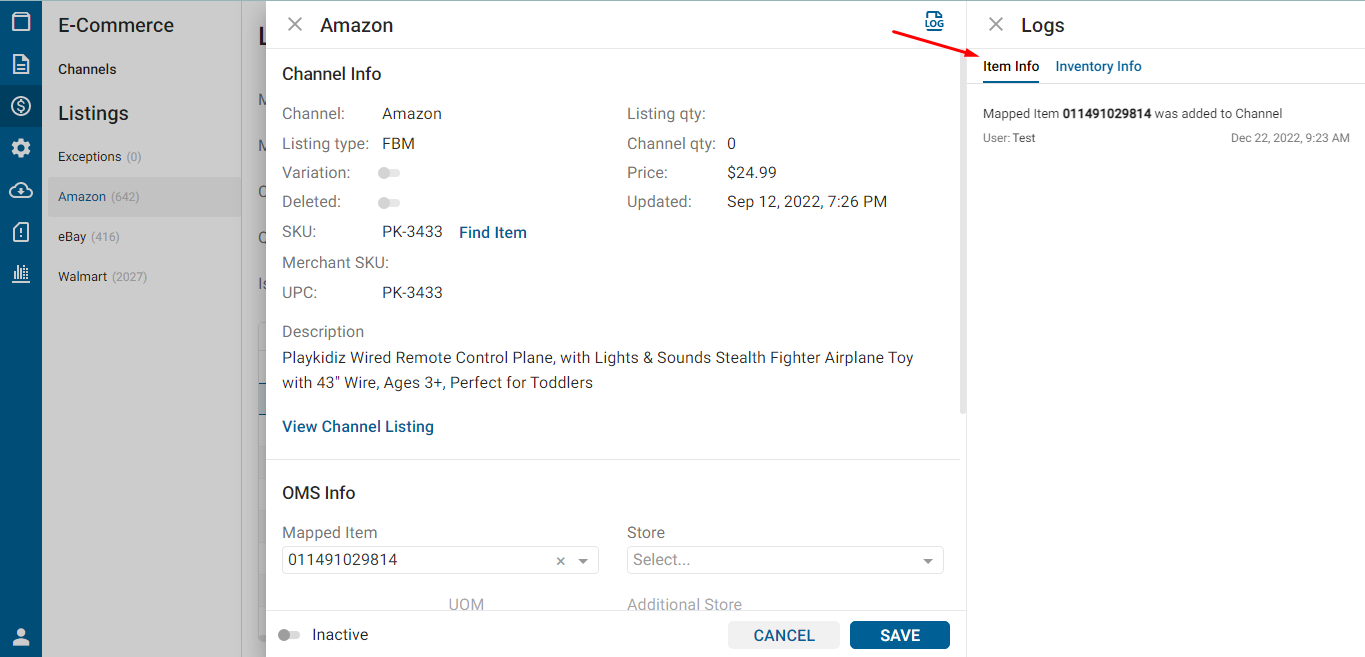1365x657 pixels.
Task: Toggle the Deleted switch
Action: [x=389, y=203]
